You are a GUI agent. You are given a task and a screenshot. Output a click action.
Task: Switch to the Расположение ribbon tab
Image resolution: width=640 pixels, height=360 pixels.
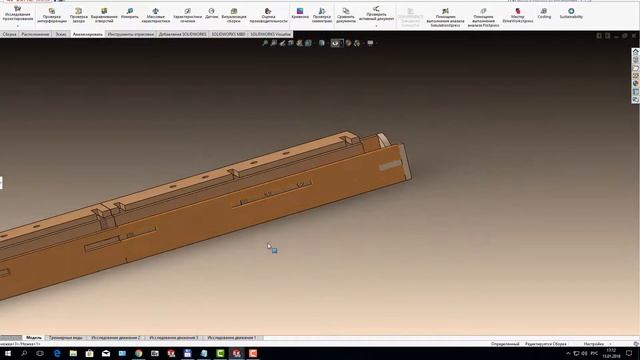tap(35, 34)
